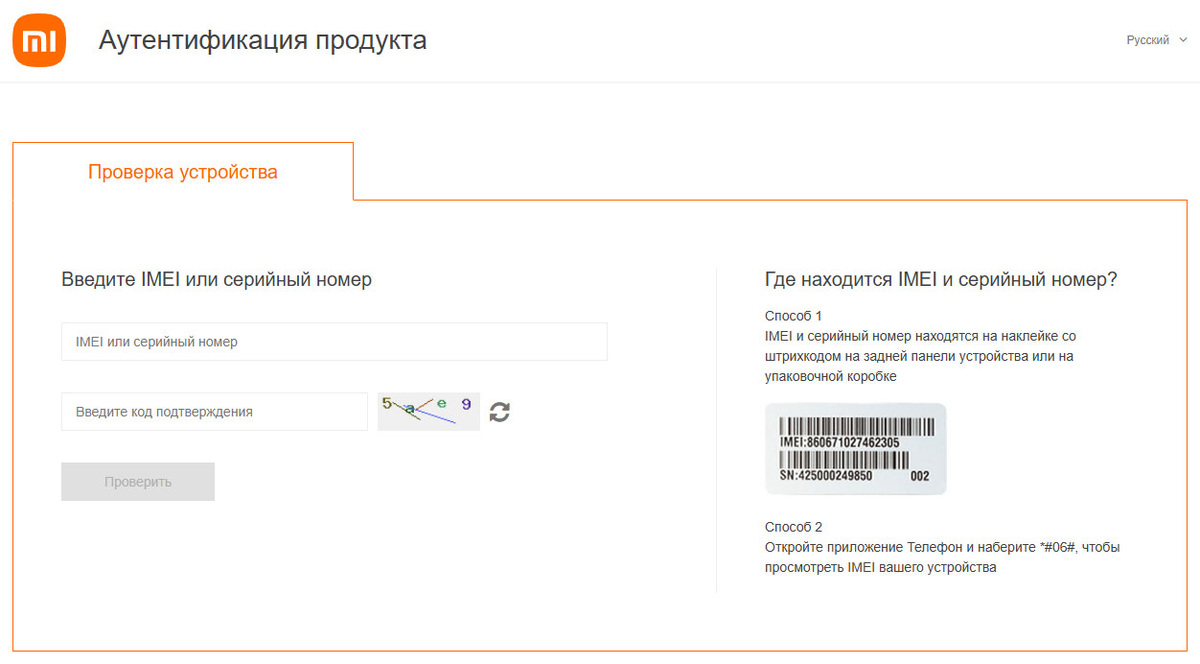Open the Русский language dropdown

point(1157,40)
